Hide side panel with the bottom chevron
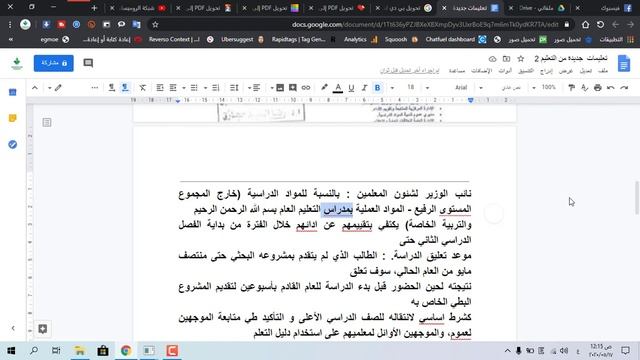The height and width of the screenshot is (360, 640). [13, 328]
